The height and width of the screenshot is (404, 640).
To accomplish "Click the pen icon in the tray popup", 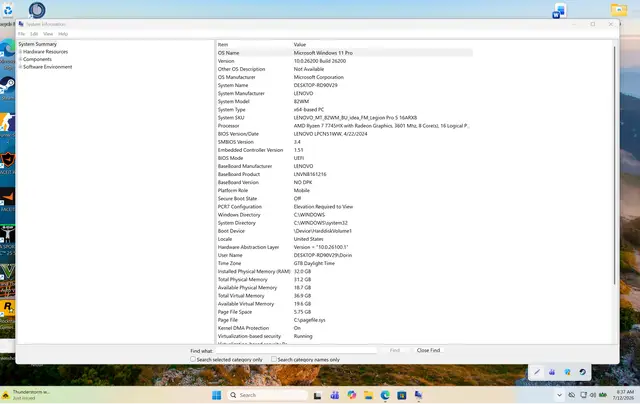I will click(x=537, y=372).
